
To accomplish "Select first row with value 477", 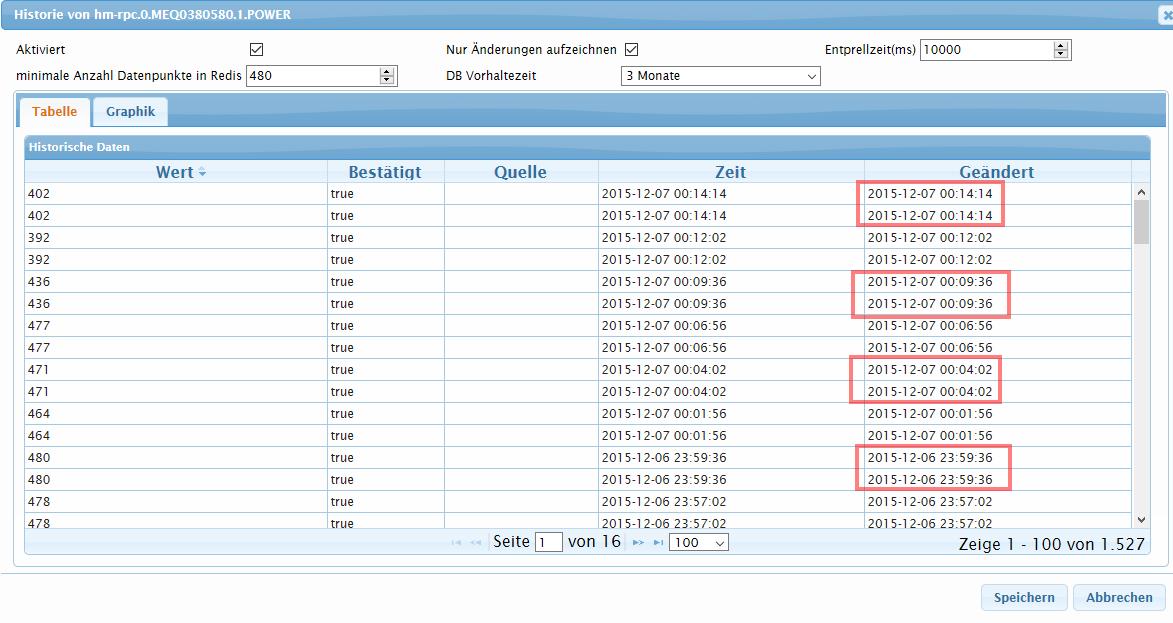I will coord(578,326).
